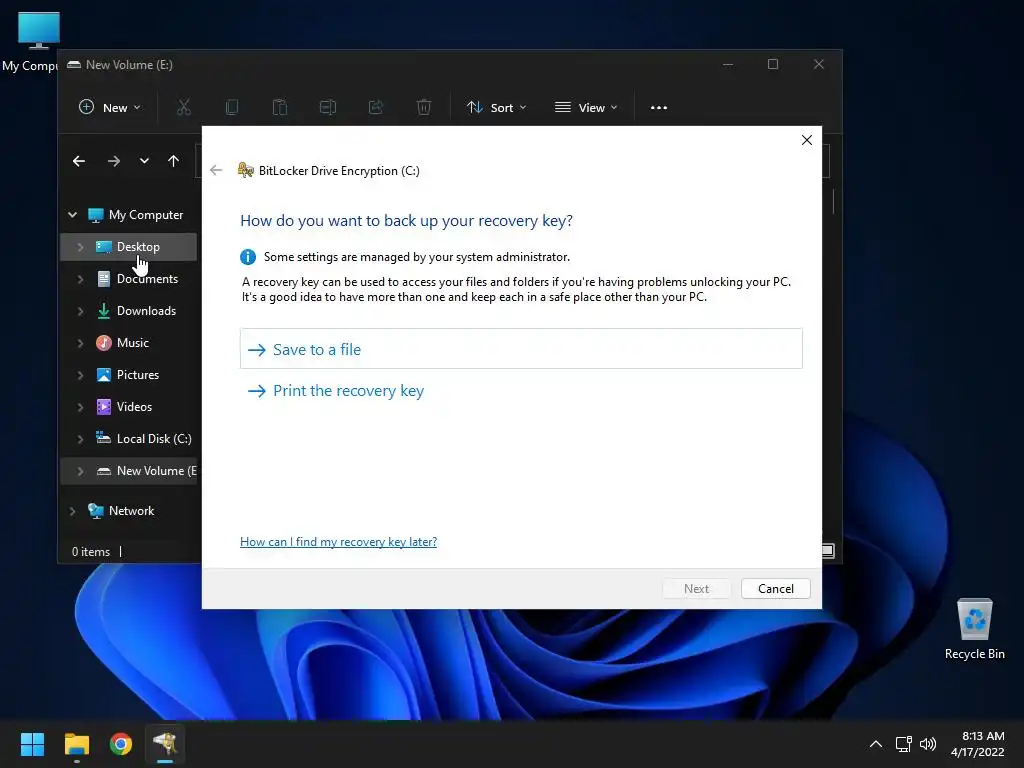Screen dimensions: 1024x768
Task: Select My Computer in the navigation pane
Action: point(146,215)
